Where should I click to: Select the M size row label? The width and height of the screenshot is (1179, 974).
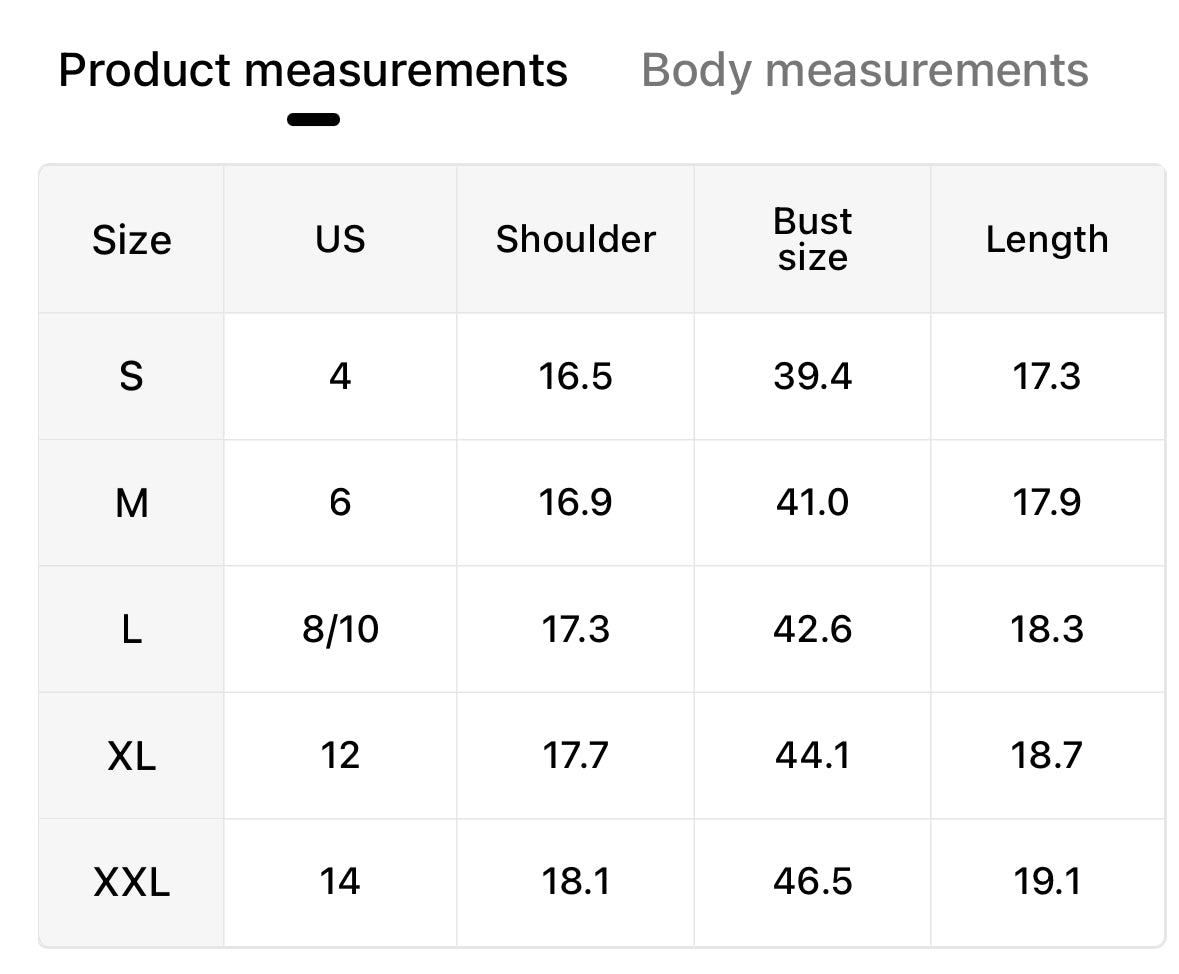pyautogui.click(x=132, y=502)
